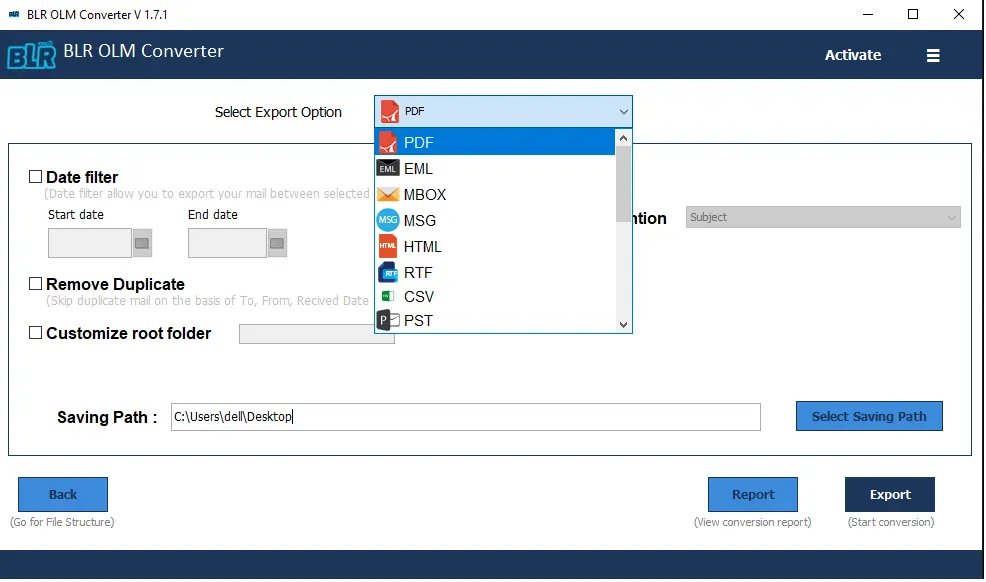Click the EML format icon

coord(387,168)
